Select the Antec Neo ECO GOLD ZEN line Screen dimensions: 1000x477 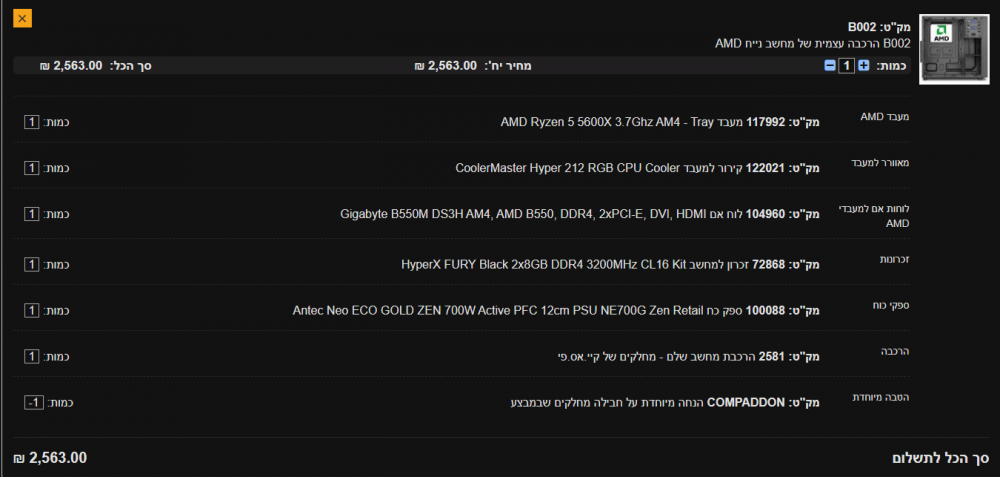pyautogui.click(x=556, y=311)
